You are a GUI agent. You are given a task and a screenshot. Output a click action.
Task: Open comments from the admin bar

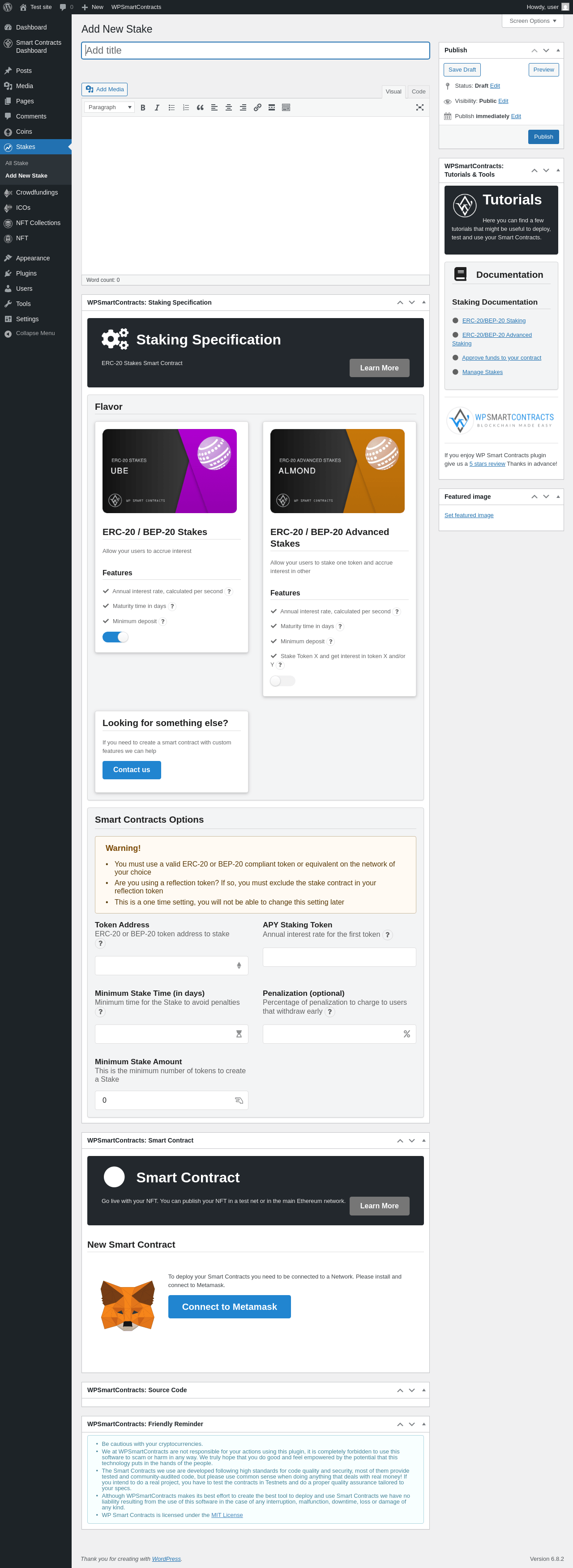click(66, 7)
